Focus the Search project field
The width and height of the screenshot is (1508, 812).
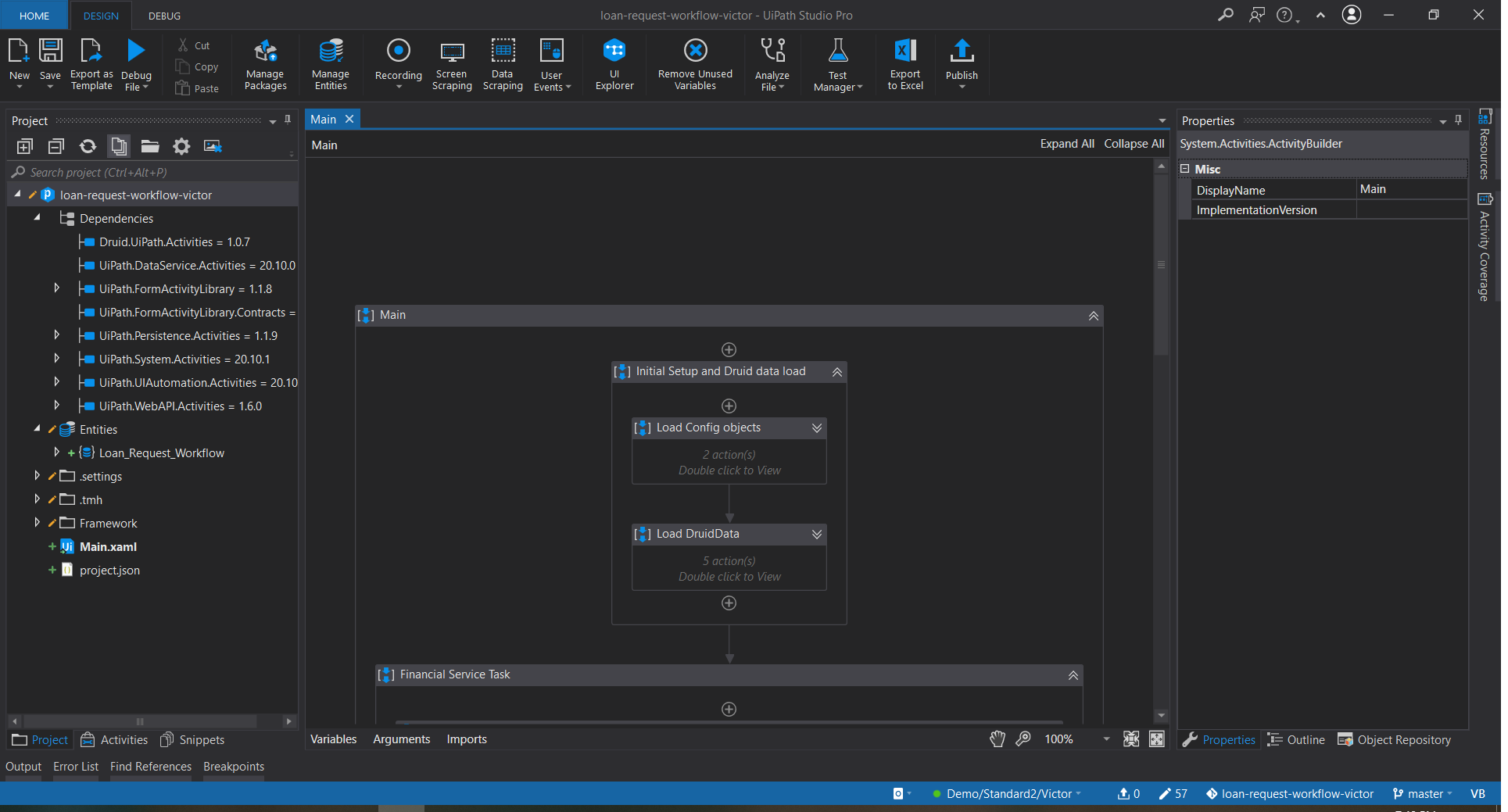click(152, 172)
